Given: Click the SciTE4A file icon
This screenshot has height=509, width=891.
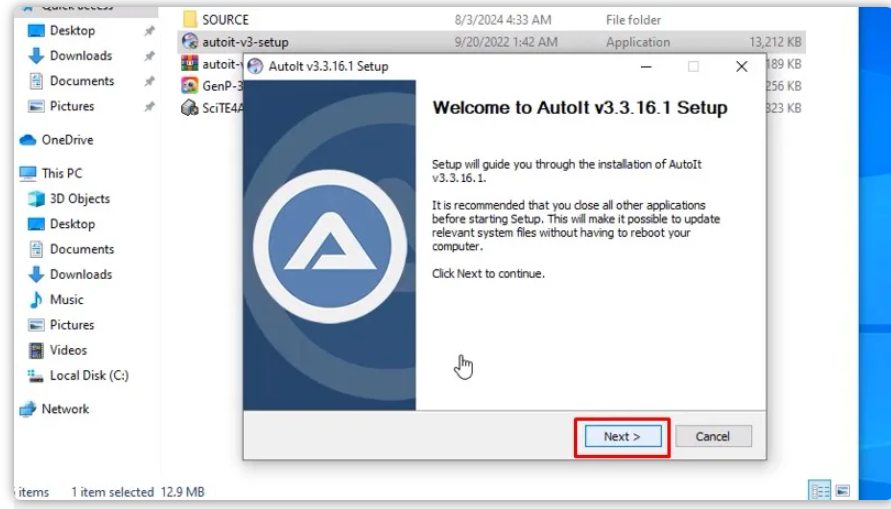Looking at the screenshot, I should 189,108.
